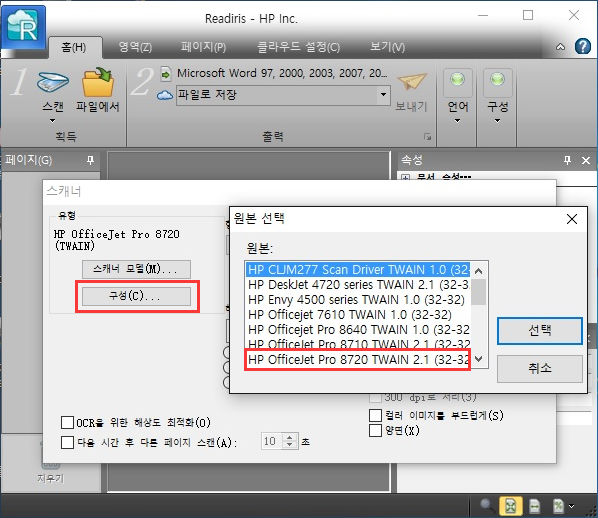Select HP Envy 4500 series TWAIN 1.0

[358, 299]
